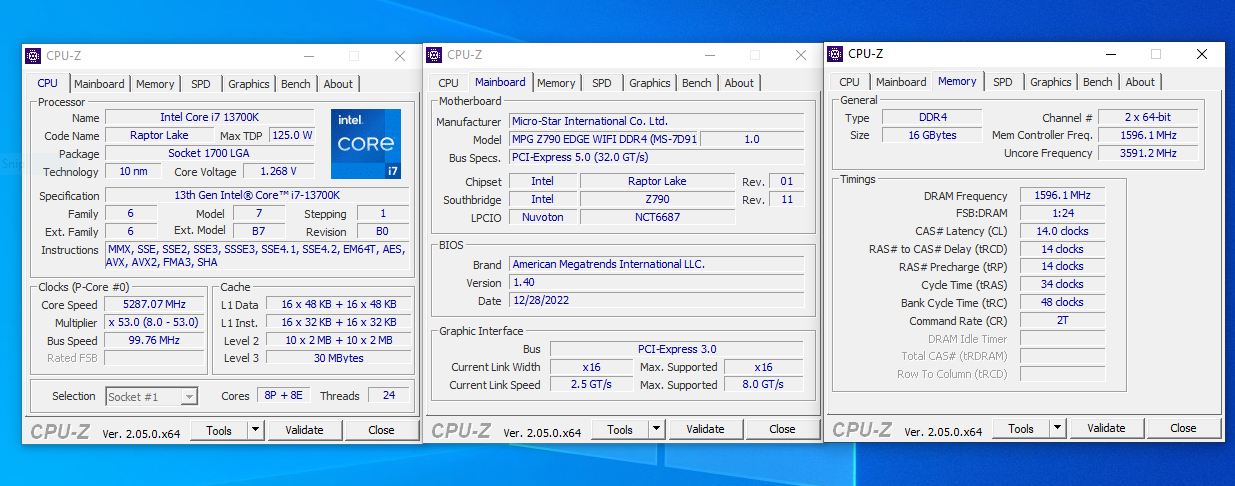The width and height of the screenshot is (1235, 486).
Task: Click the DRAM Frequency 1596.1 MHz value
Action: [x=1062, y=195]
